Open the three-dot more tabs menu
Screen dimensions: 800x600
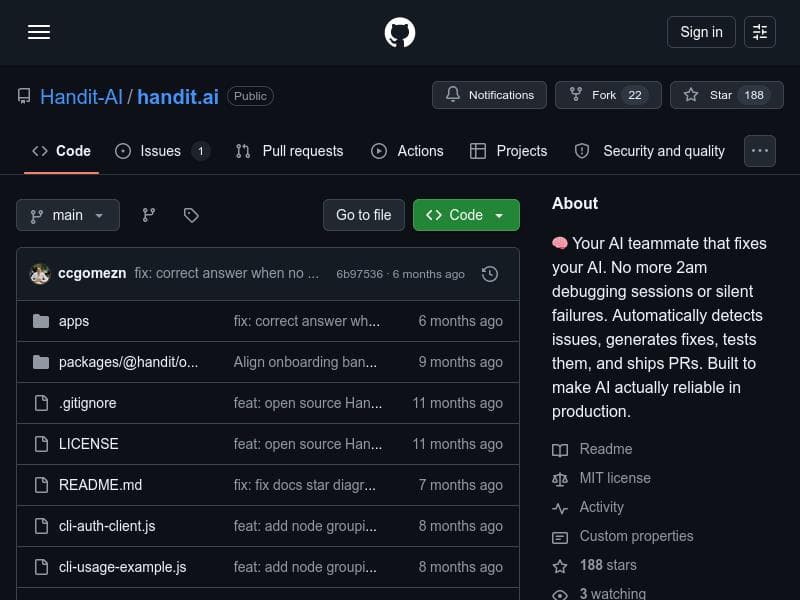(760, 151)
